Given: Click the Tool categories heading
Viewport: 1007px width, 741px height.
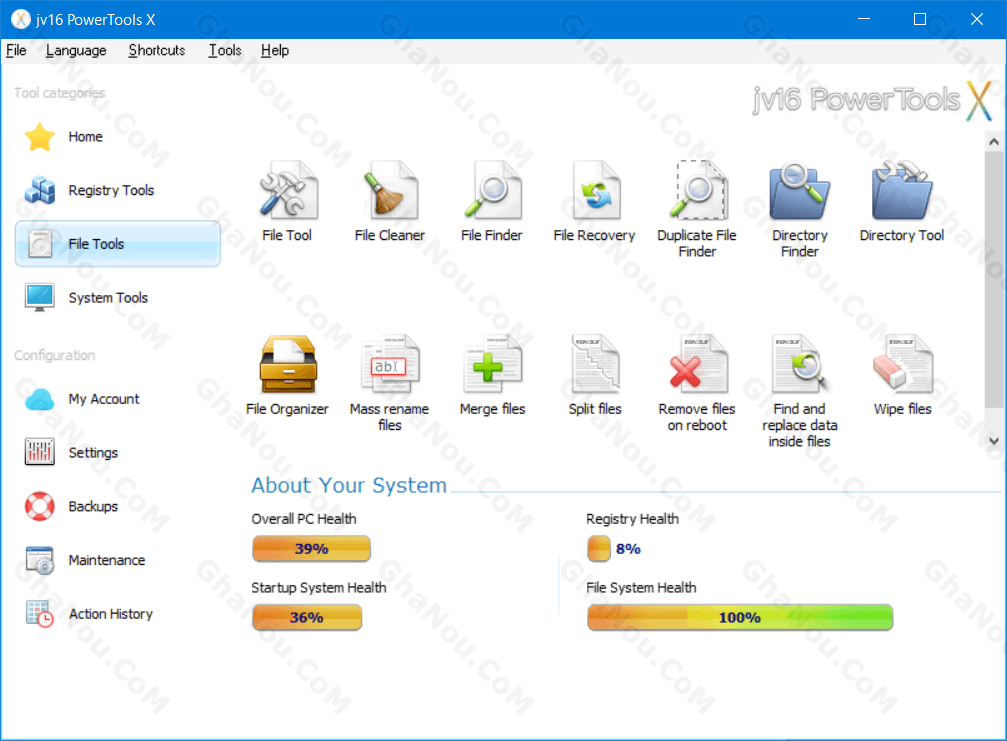Looking at the screenshot, I should tap(60, 93).
